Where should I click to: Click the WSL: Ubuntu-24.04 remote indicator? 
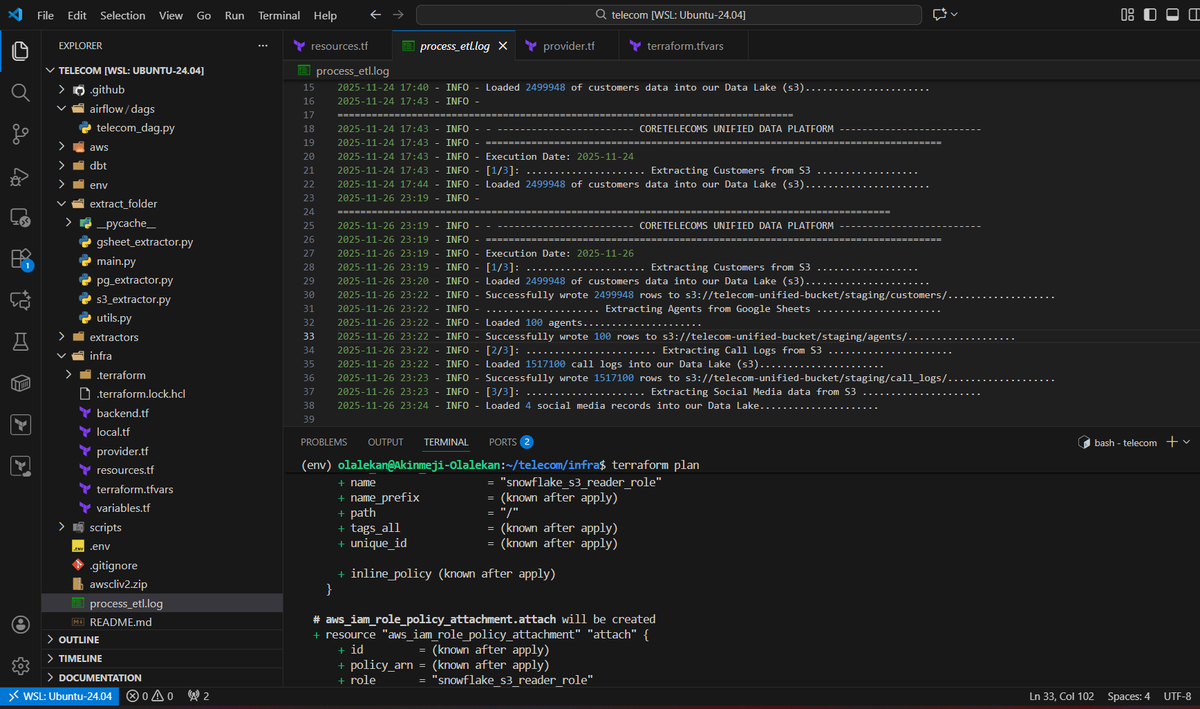pos(60,695)
